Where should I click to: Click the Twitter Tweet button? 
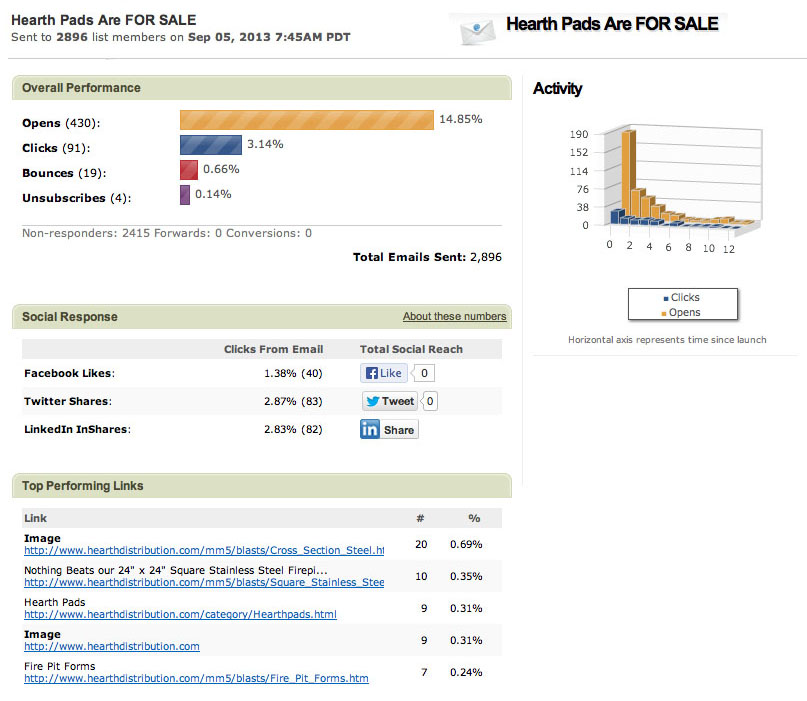pyautogui.click(x=389, y=401)
